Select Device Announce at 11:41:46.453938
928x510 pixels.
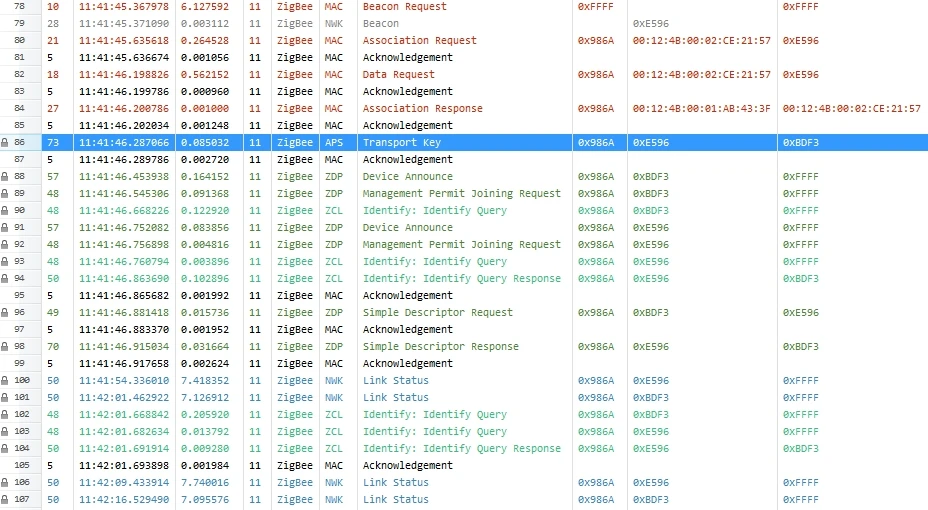tap(407, 176)
